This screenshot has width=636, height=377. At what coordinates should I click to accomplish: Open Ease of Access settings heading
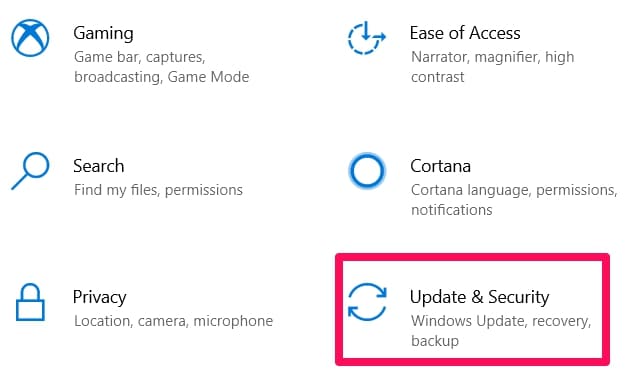tap(465, 33)
